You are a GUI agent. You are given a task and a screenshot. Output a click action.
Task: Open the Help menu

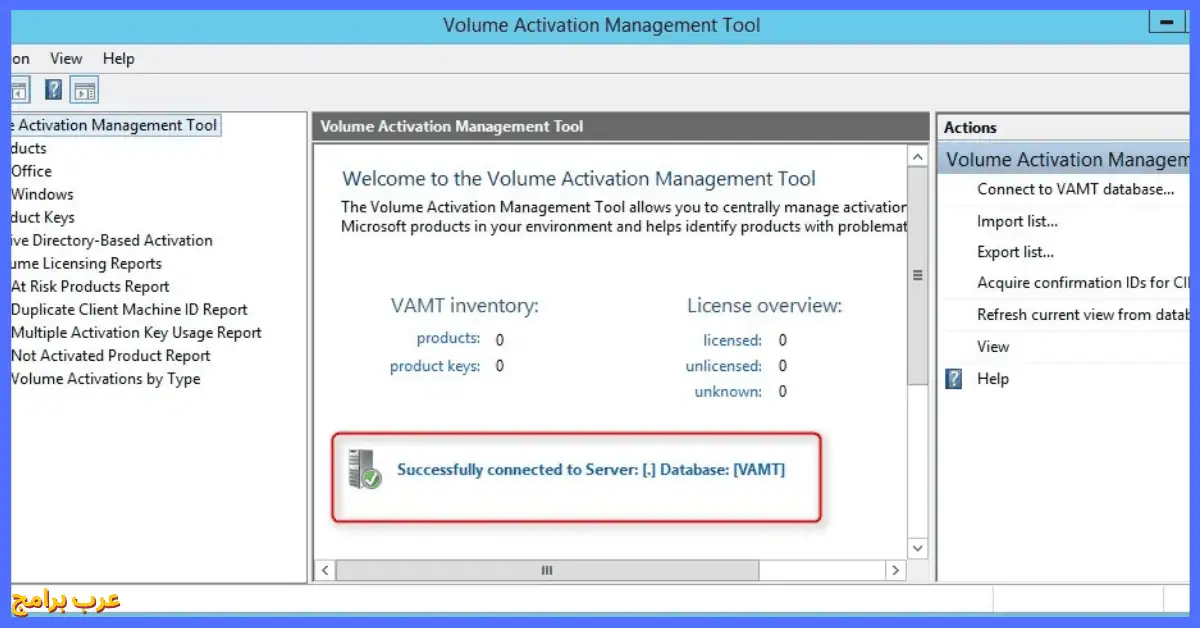(x=118, y=59)
